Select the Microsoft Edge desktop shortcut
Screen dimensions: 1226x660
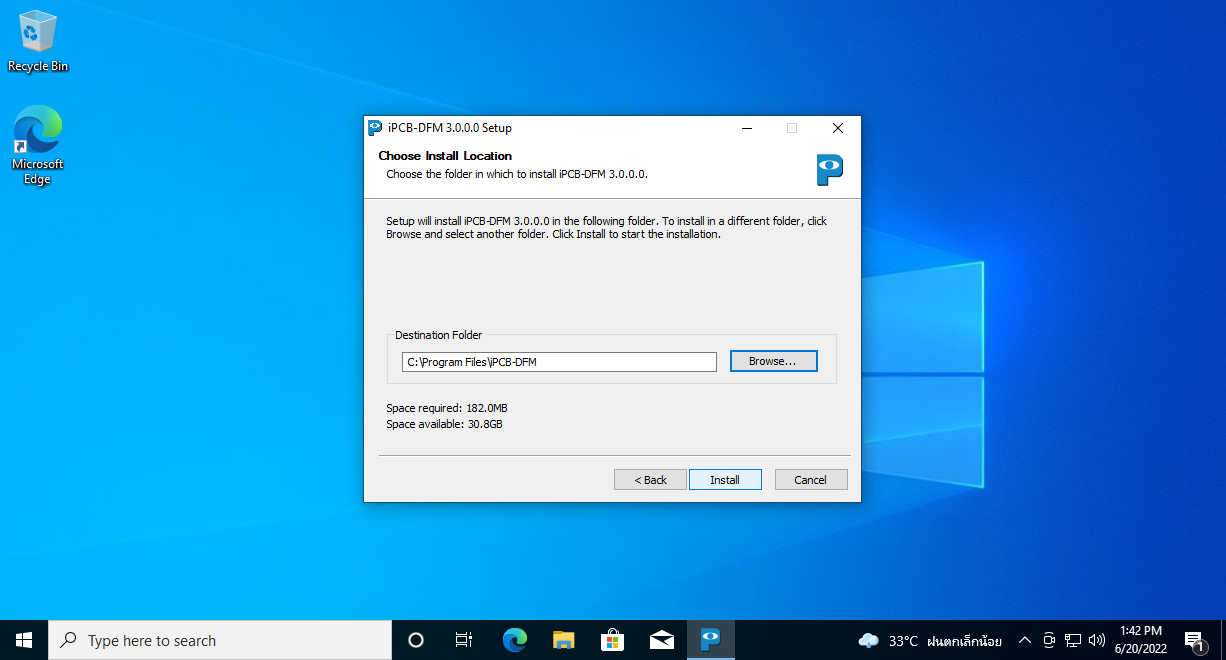(38, 146)
